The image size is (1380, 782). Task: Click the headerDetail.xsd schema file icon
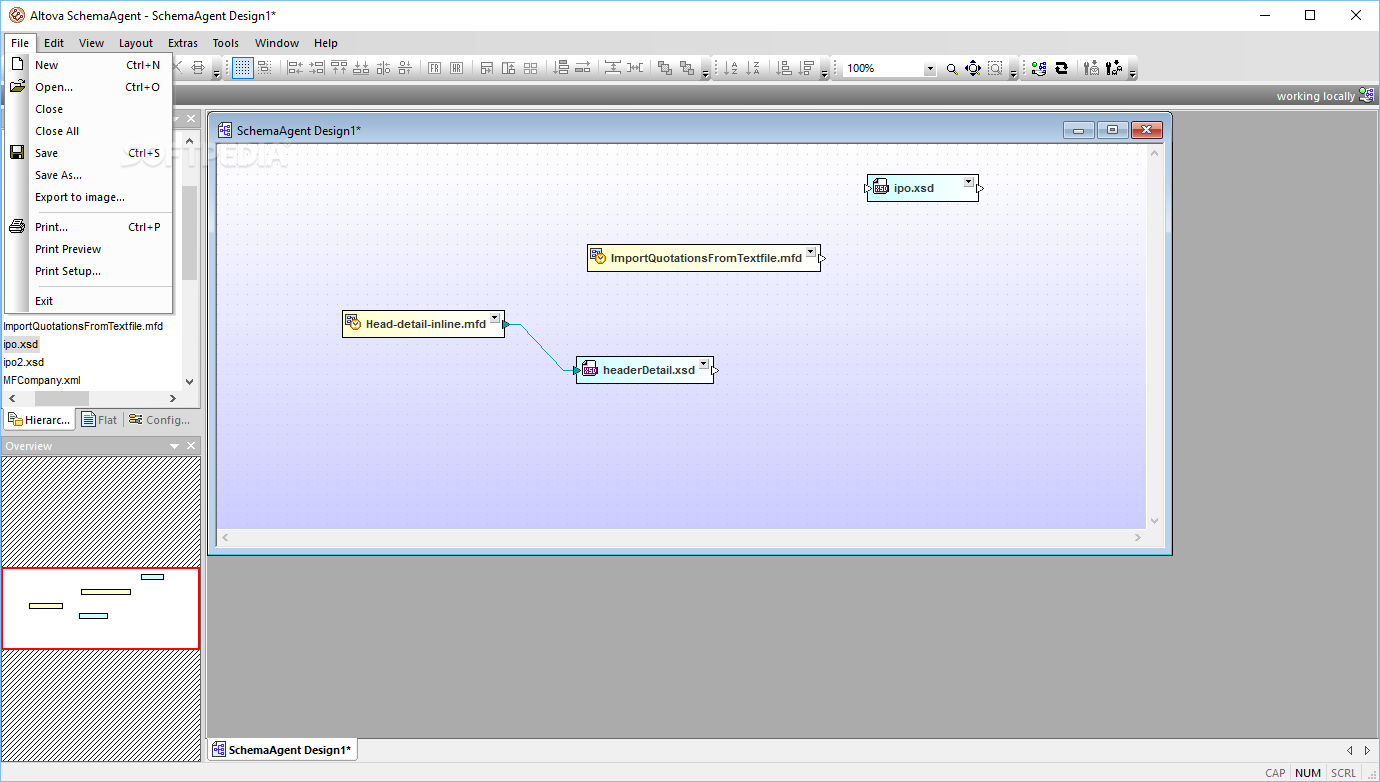click(x=590, y=369)
